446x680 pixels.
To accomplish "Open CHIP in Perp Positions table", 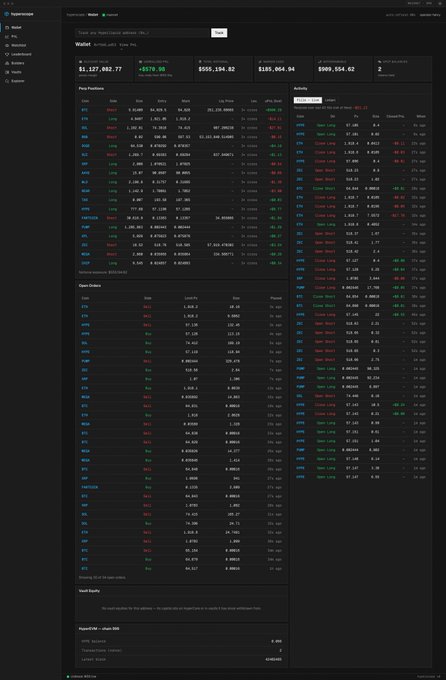I will point(85,263).
